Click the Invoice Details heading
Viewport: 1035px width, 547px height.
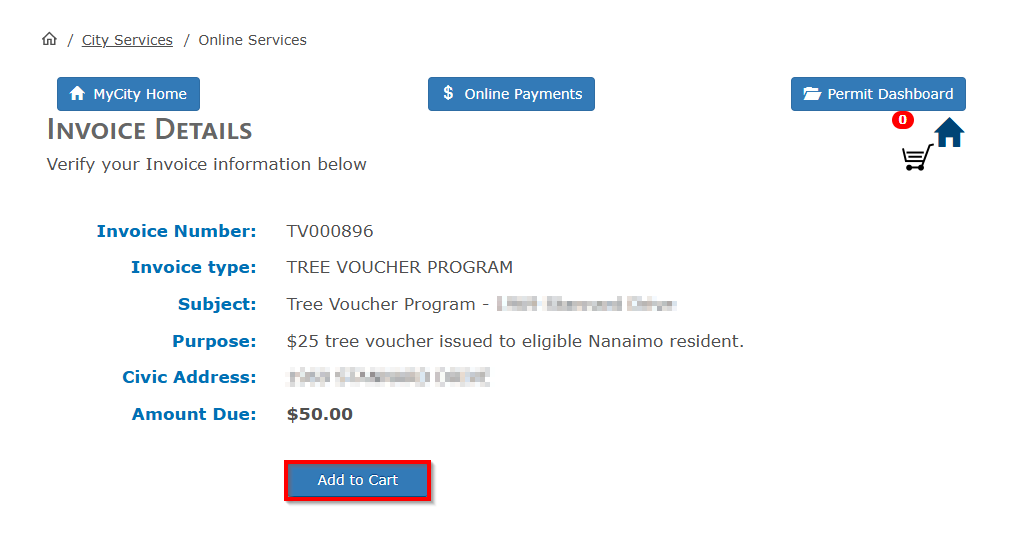(x=149, y=130)
